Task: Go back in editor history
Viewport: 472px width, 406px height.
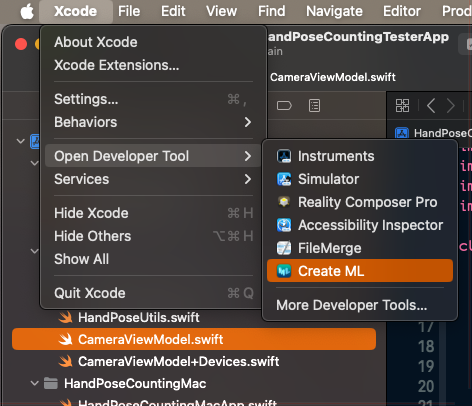Action: point(431,106)
